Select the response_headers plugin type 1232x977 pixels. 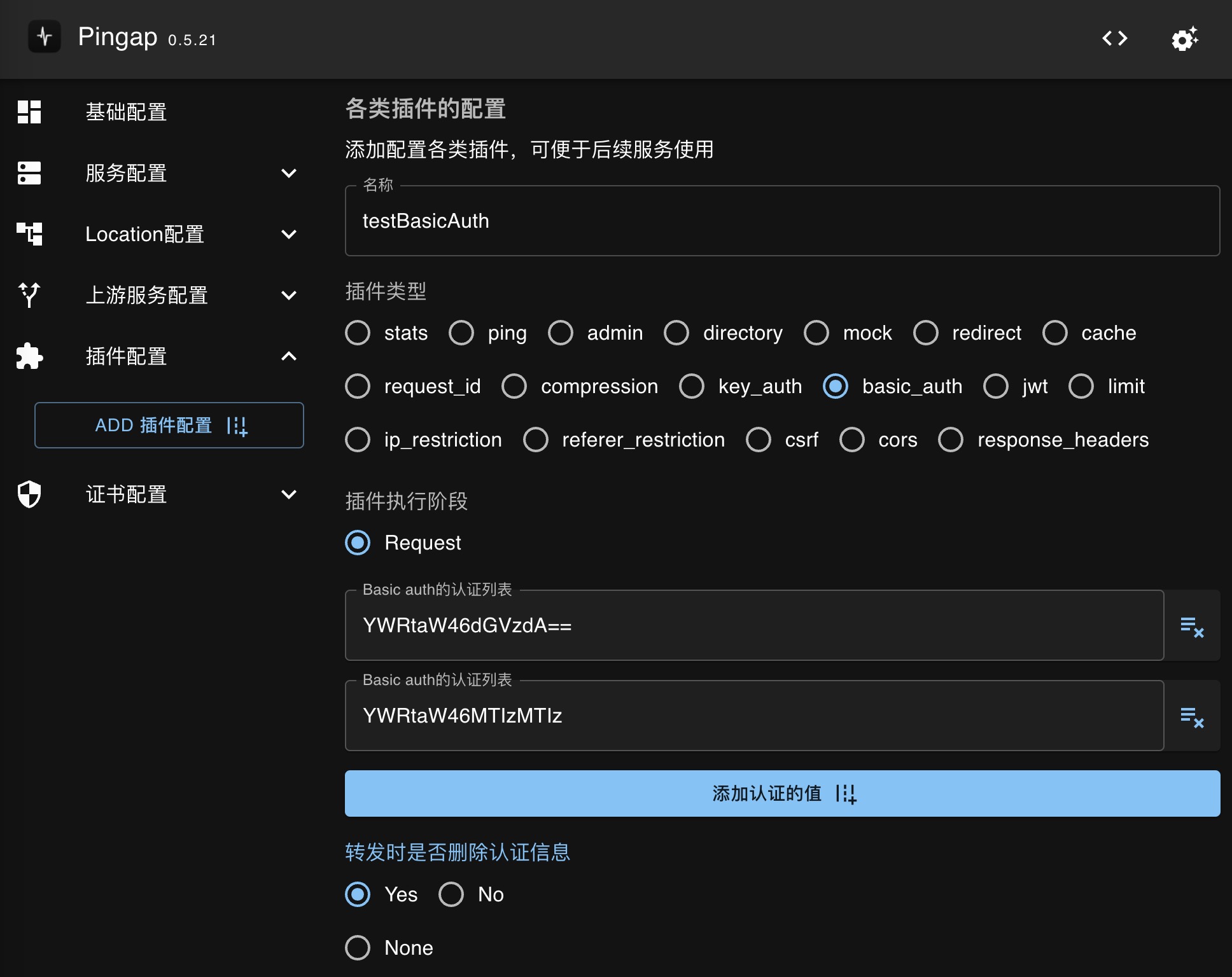[x=951, y=440]
